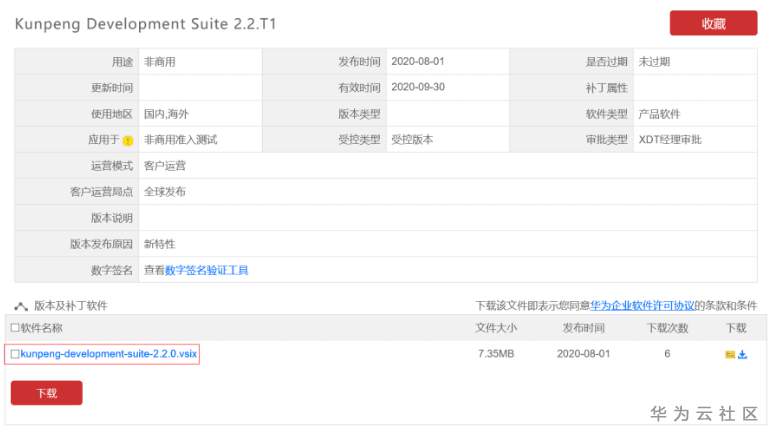Click the 版本及补丁软件 section icon
Viewport: 771px width, 439px height.
coord(20,306)
